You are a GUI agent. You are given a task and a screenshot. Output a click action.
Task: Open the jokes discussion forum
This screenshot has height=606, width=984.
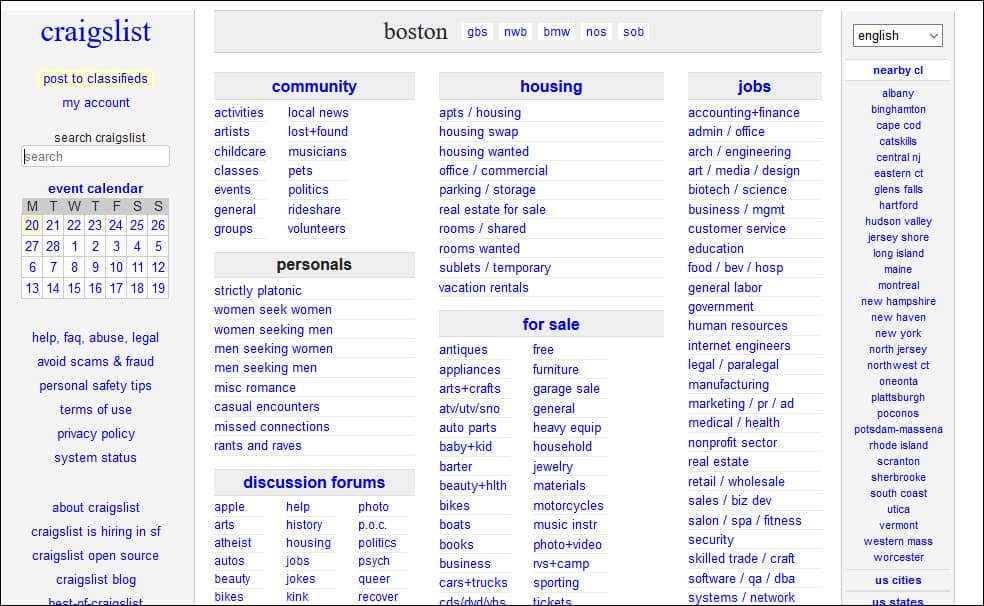[301, 579]
